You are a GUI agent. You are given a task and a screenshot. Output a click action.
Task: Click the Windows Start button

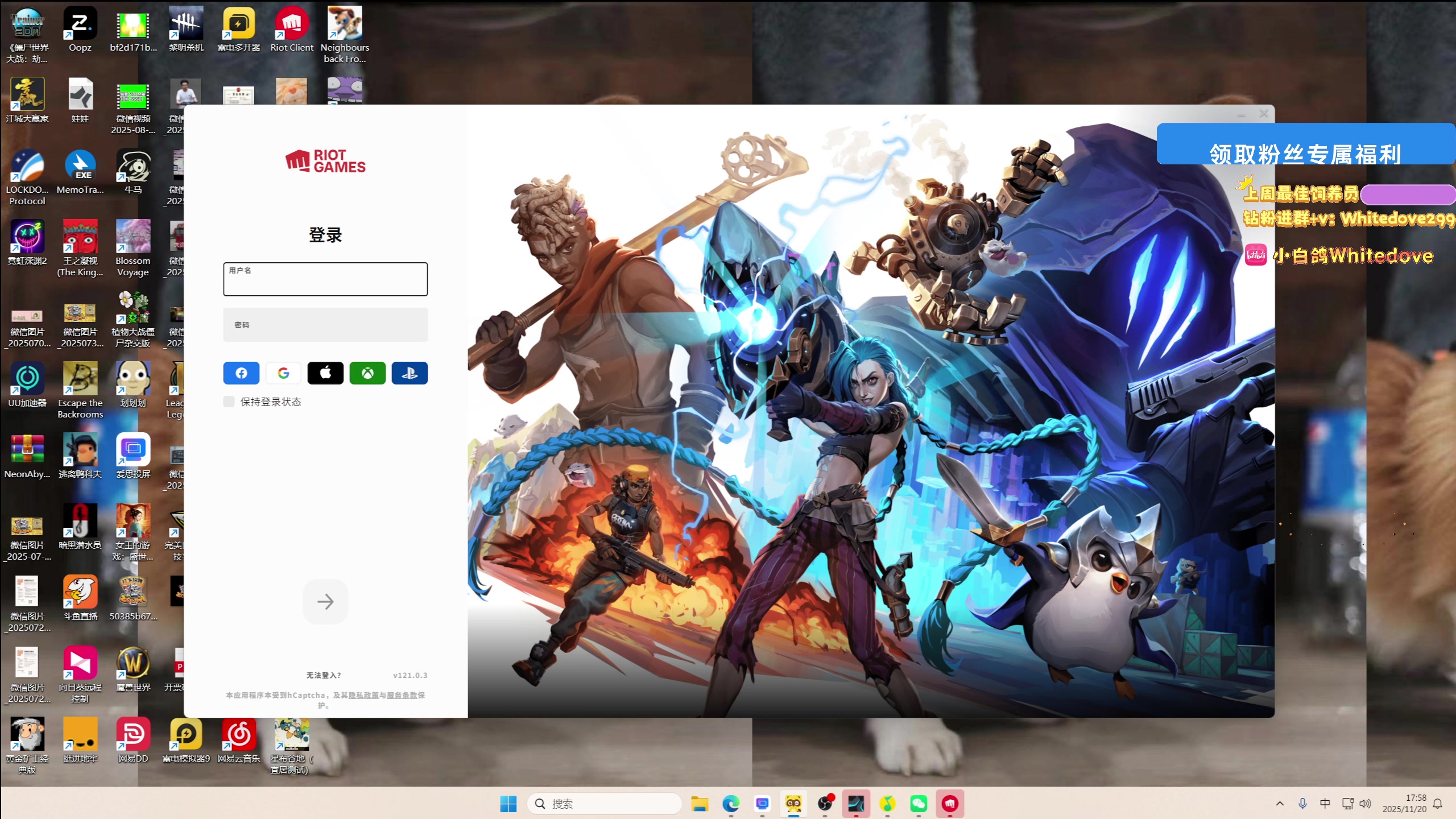click(508, 804)
